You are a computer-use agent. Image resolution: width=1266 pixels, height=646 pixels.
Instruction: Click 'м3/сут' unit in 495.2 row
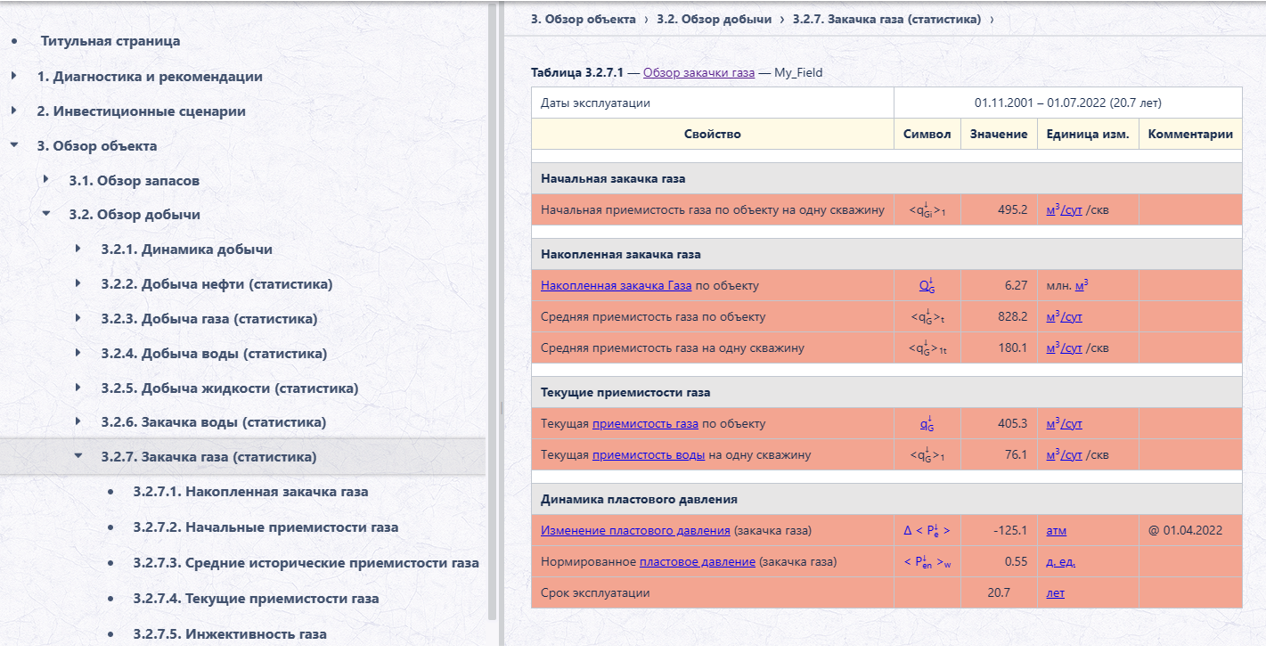(x=1064, y=210)
